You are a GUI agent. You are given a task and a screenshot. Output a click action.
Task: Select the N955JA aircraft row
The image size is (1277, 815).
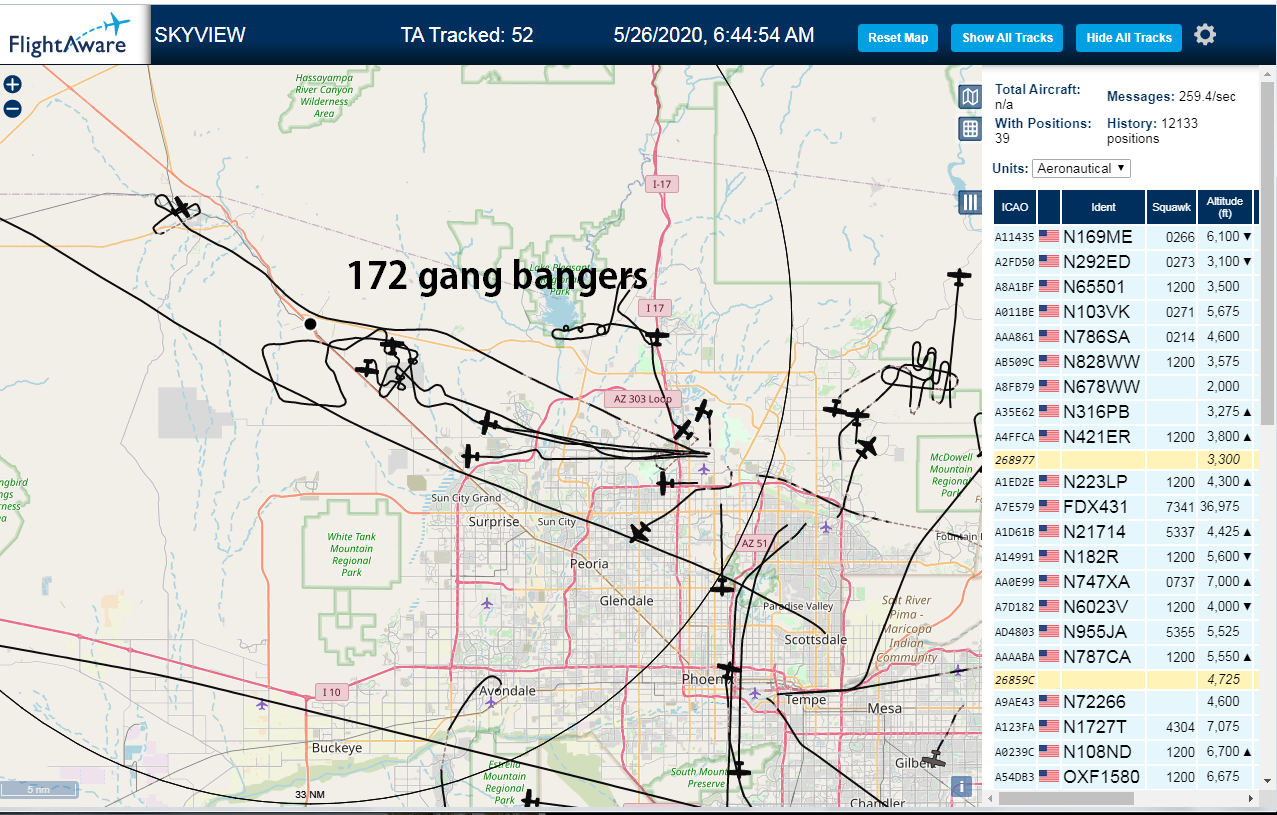pos(1124,632)
